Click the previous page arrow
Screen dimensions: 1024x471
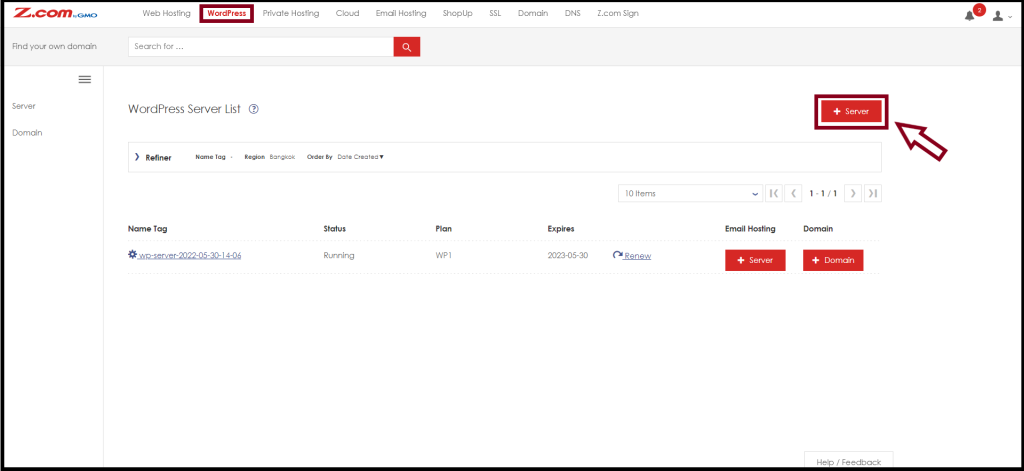(x=793, y=193)
